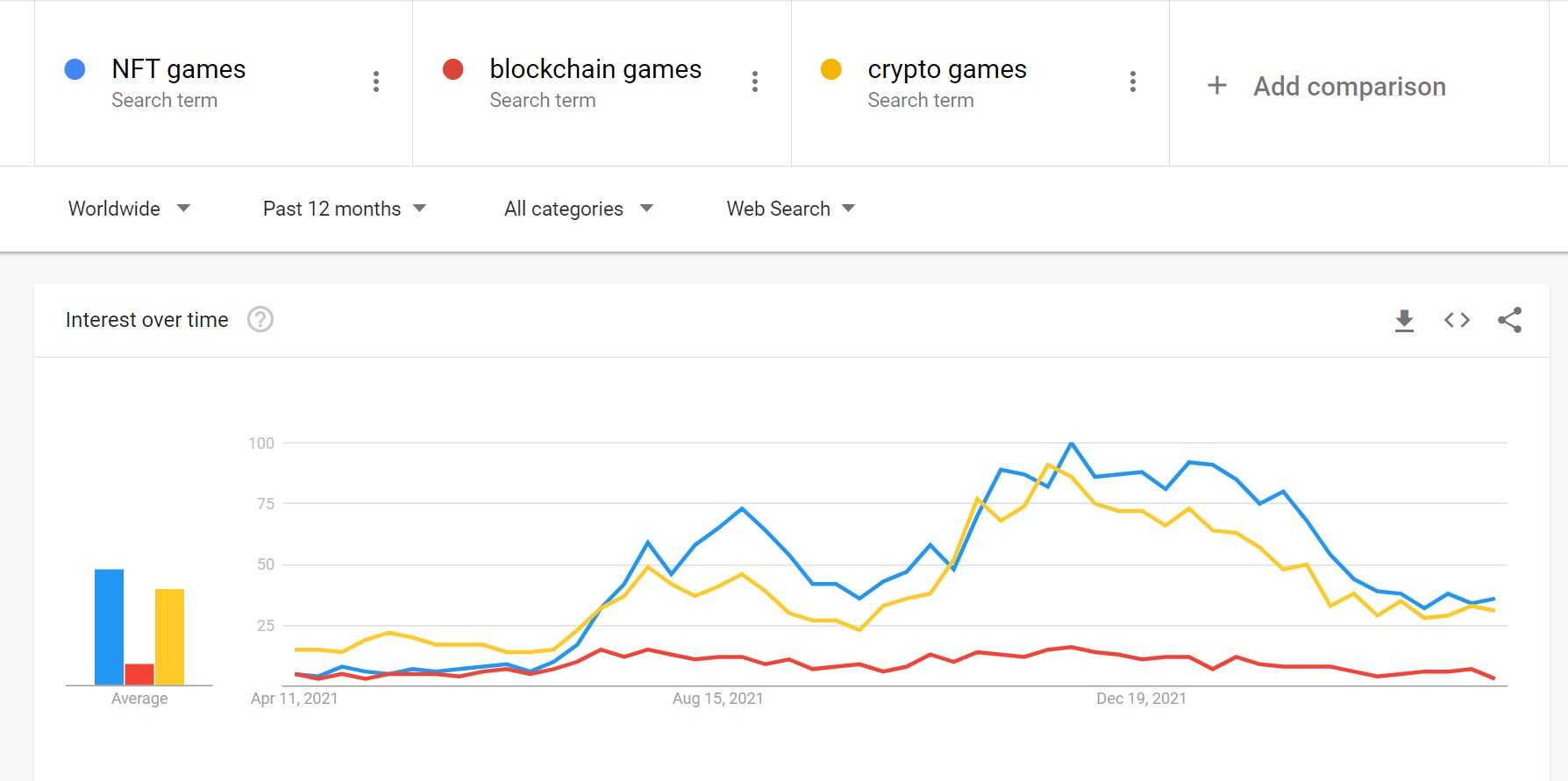The image size is (1568, 781).
Task: Click Add comparison to add a term
Action: point(1348,86)
